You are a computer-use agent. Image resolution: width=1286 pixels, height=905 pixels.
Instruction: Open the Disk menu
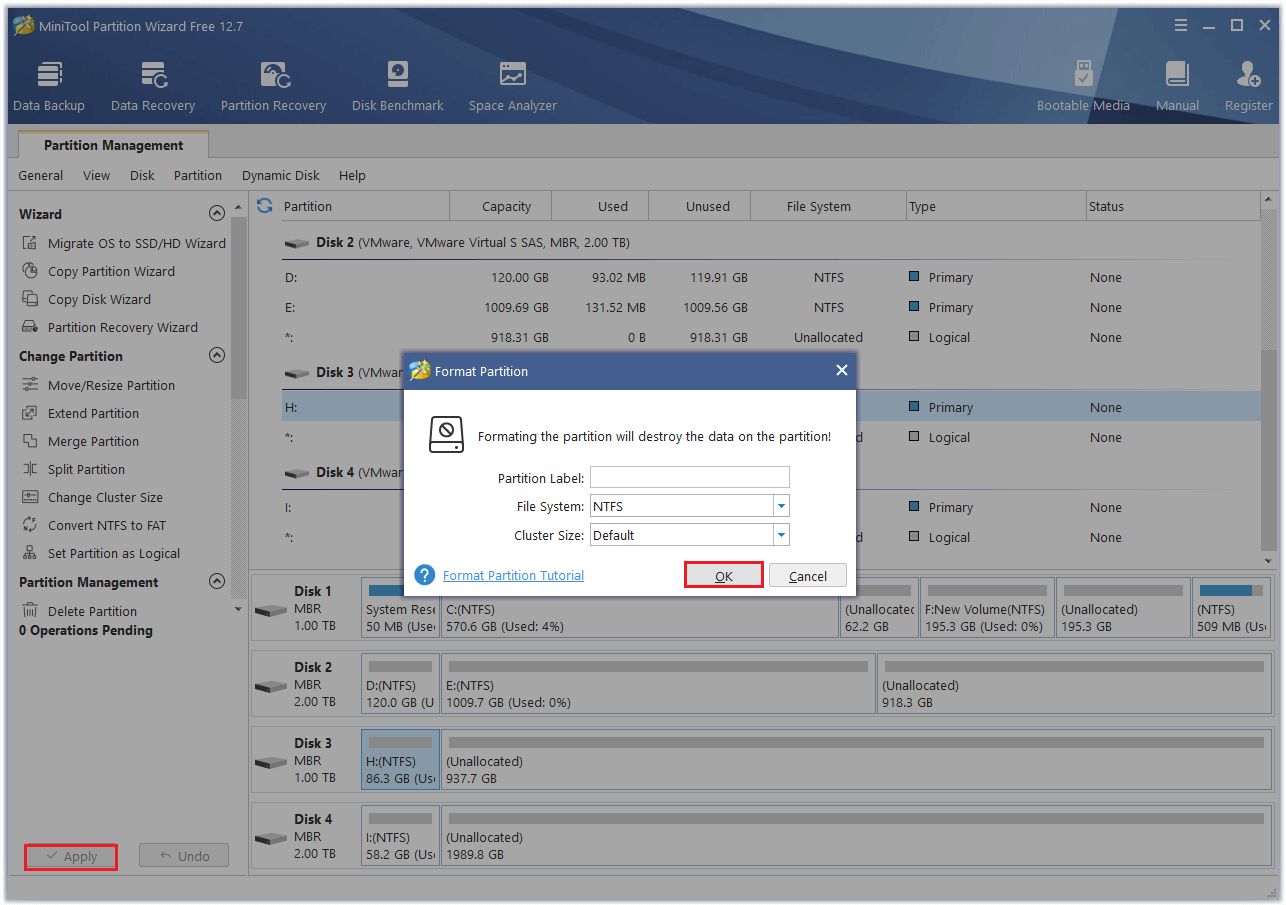(142, 175)
